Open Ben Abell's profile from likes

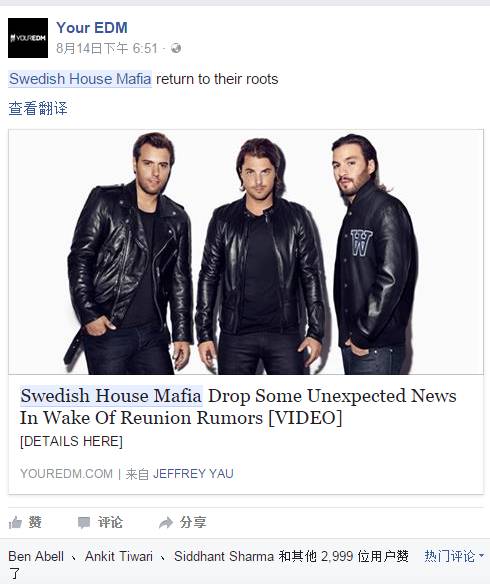click(x=36, y=556)
